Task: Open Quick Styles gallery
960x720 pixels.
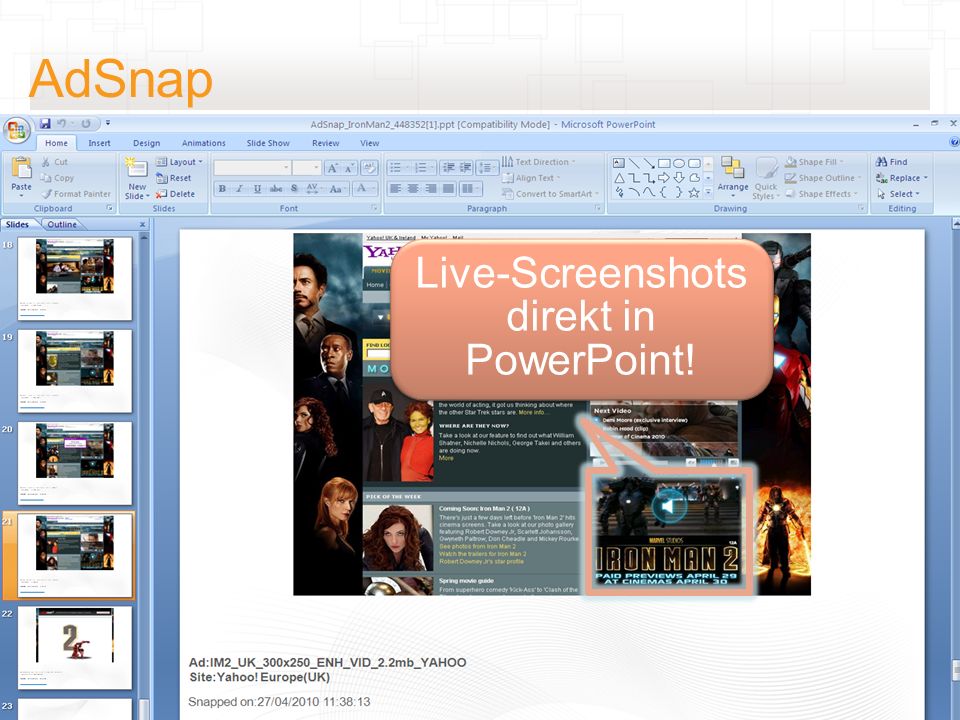Action: tap(765, 178)
